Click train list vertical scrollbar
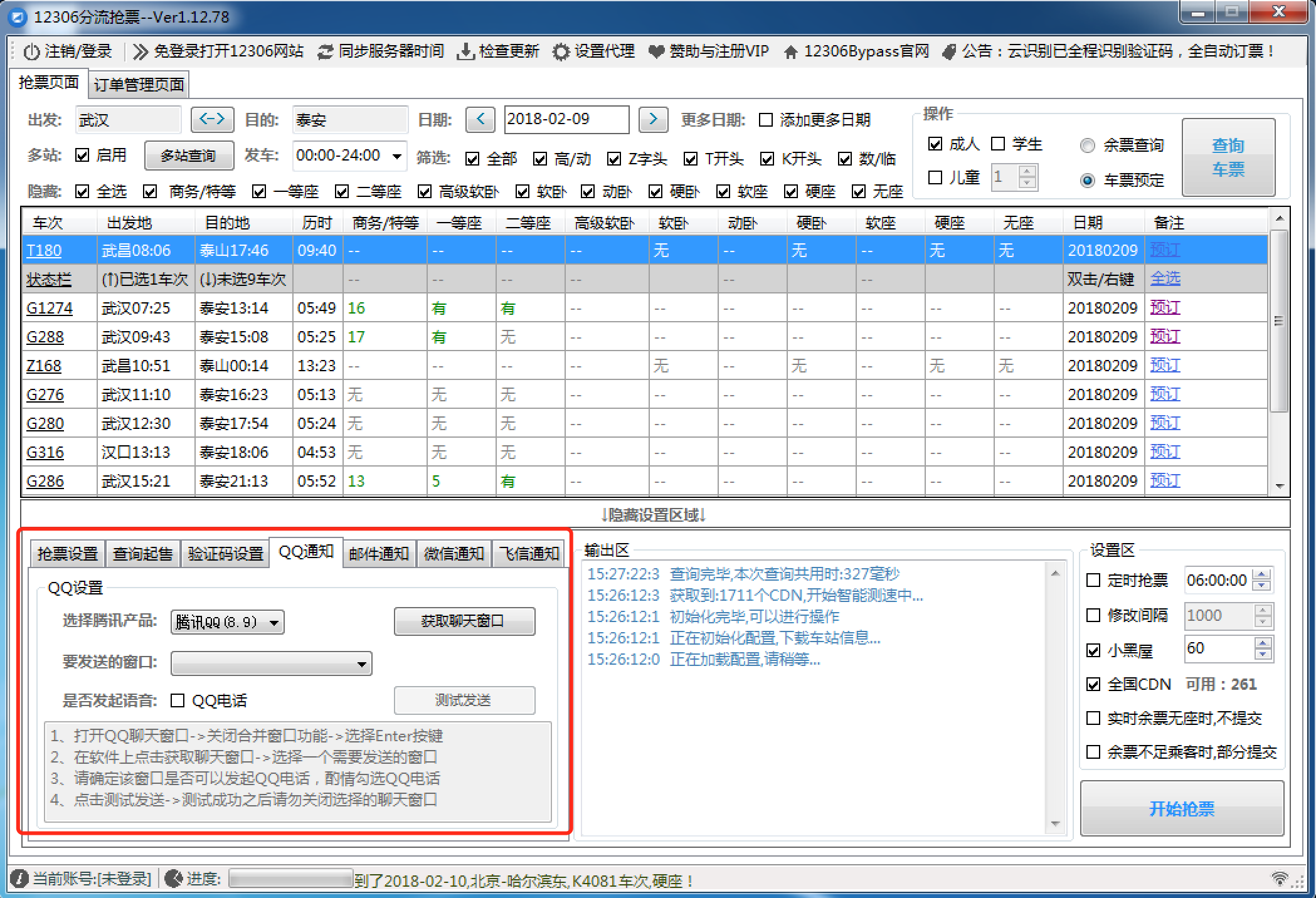The image size is (1316, 898). click(1278, 321)
